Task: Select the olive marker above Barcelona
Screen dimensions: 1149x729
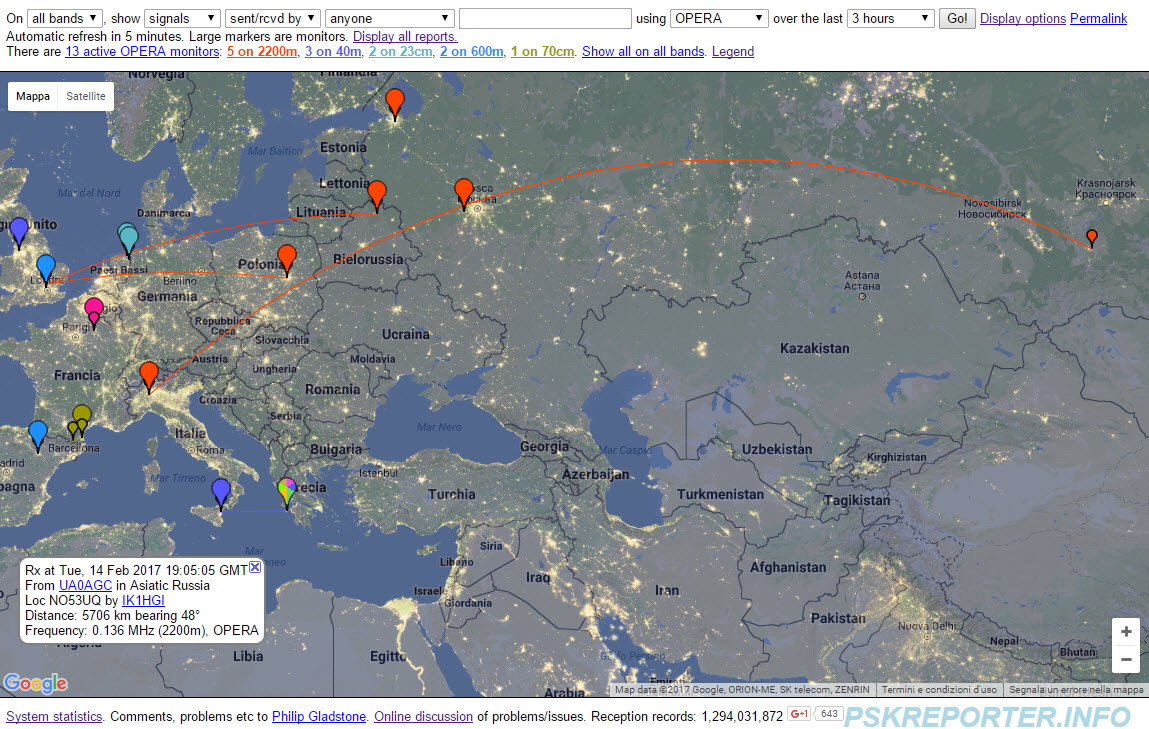Action: pyautogui.click(x=81, y=417)
